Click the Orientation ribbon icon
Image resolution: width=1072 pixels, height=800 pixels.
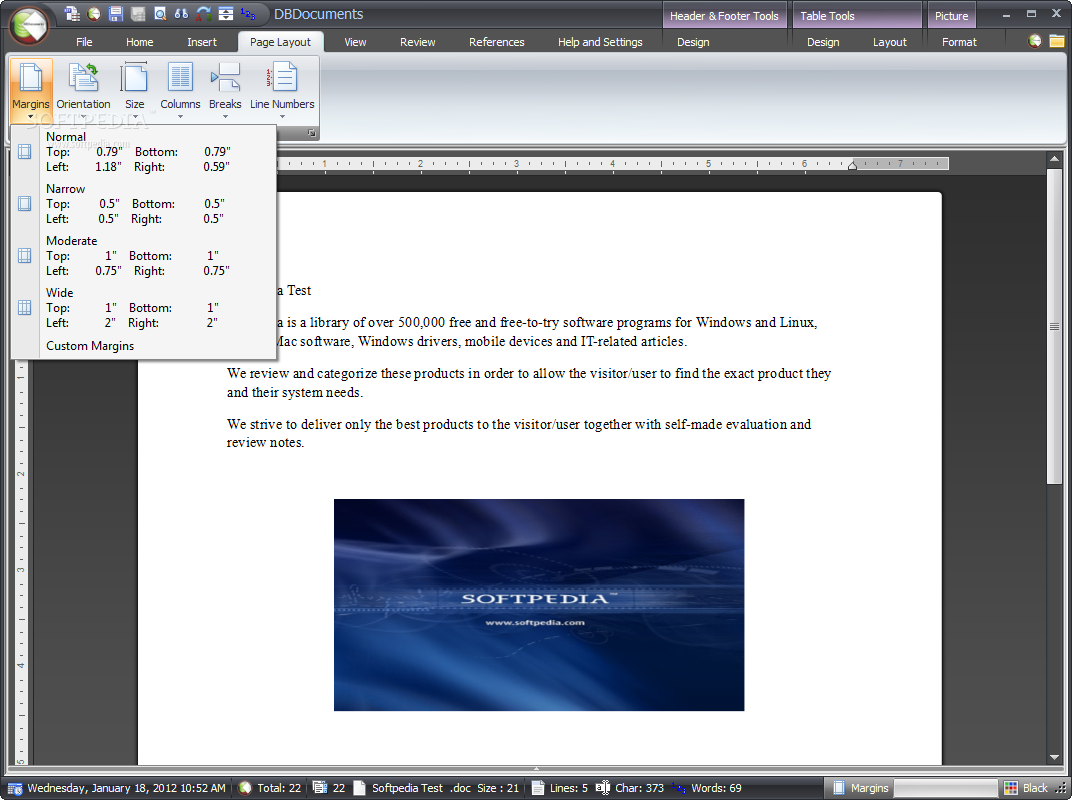click(x=83, y=77)
